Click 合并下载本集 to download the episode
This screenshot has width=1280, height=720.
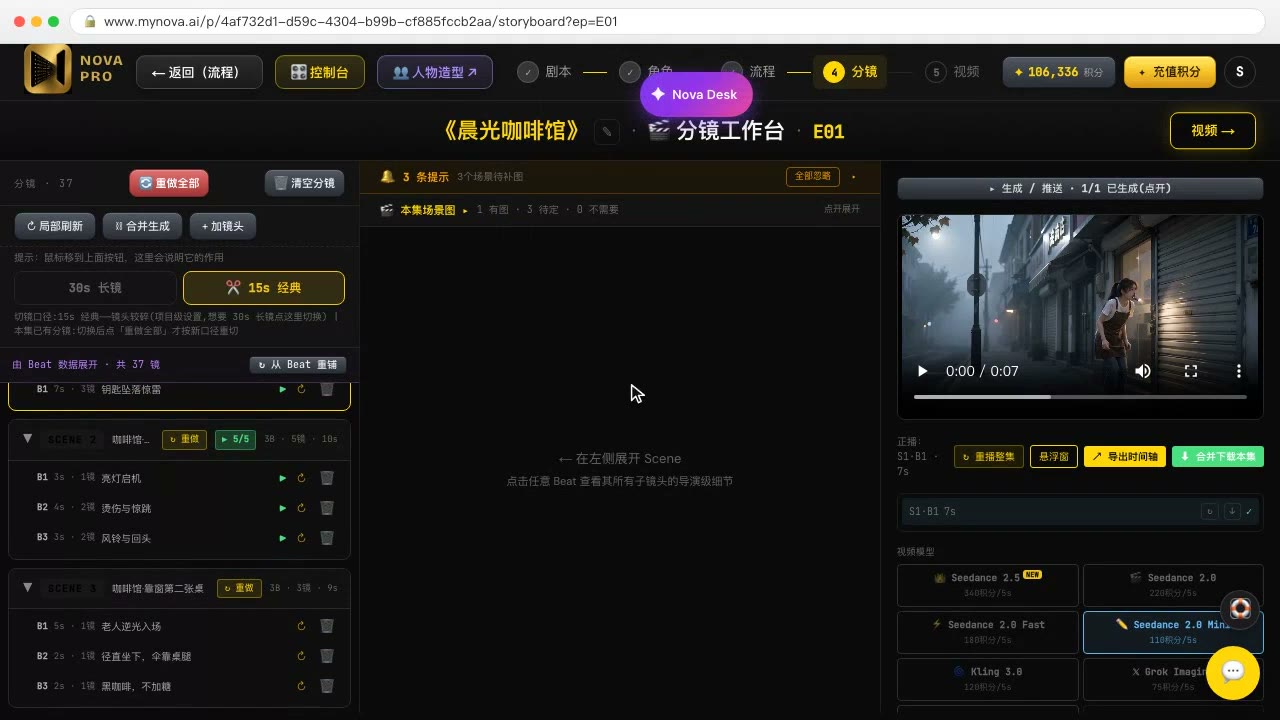click(1218, 457)
